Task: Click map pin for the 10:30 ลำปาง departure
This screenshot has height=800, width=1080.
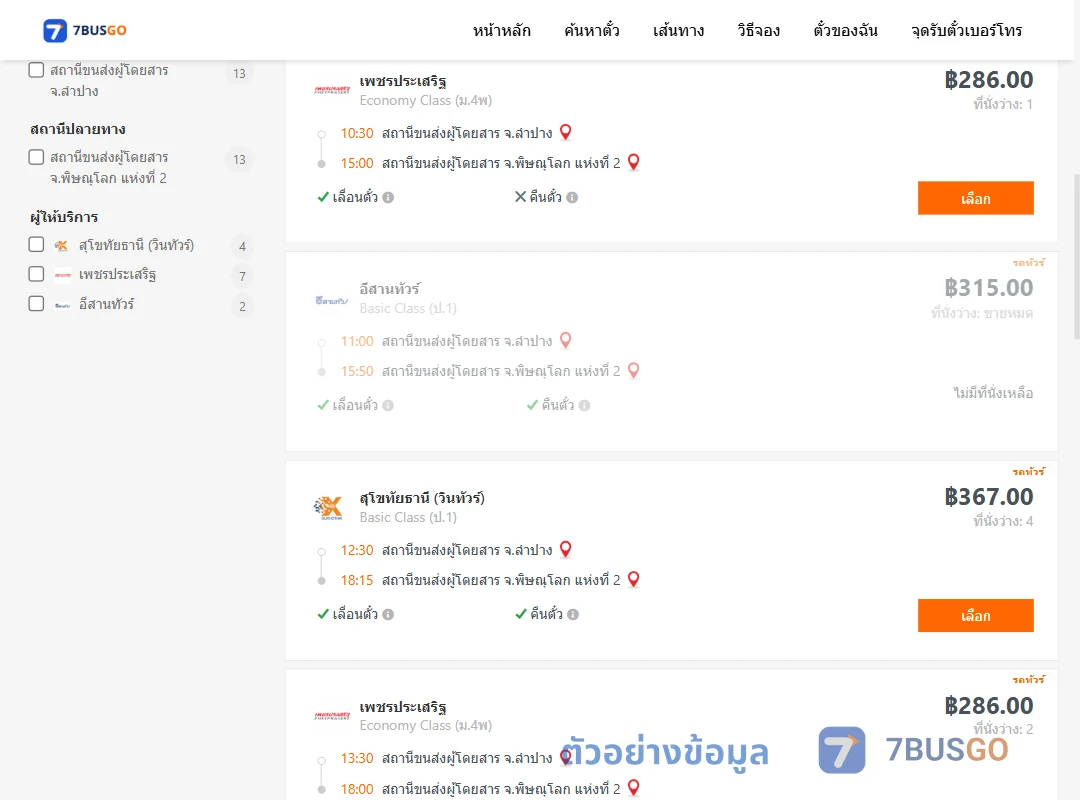Action: tap(565, 132)
